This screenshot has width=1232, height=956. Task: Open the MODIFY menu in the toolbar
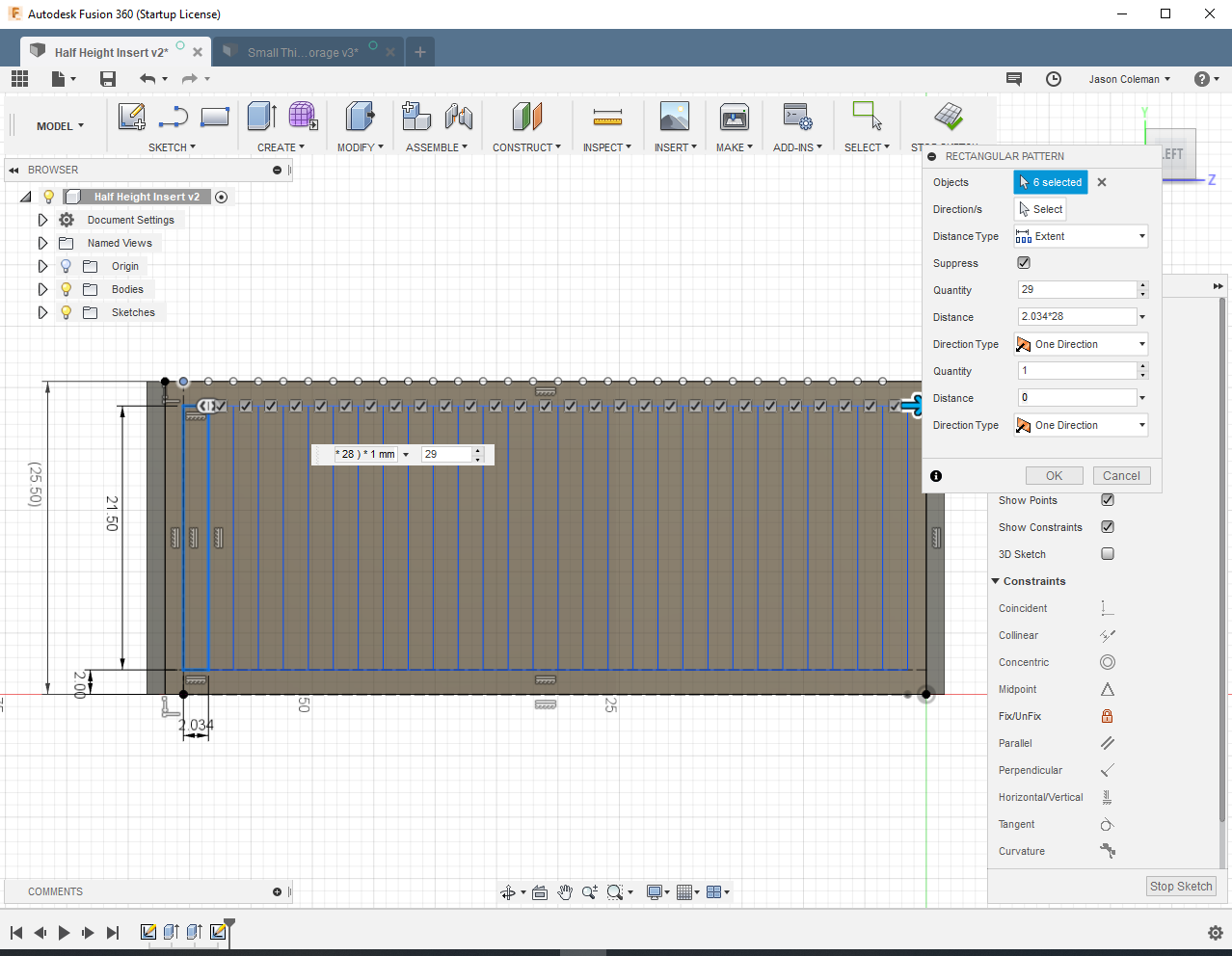pos(360,146)
